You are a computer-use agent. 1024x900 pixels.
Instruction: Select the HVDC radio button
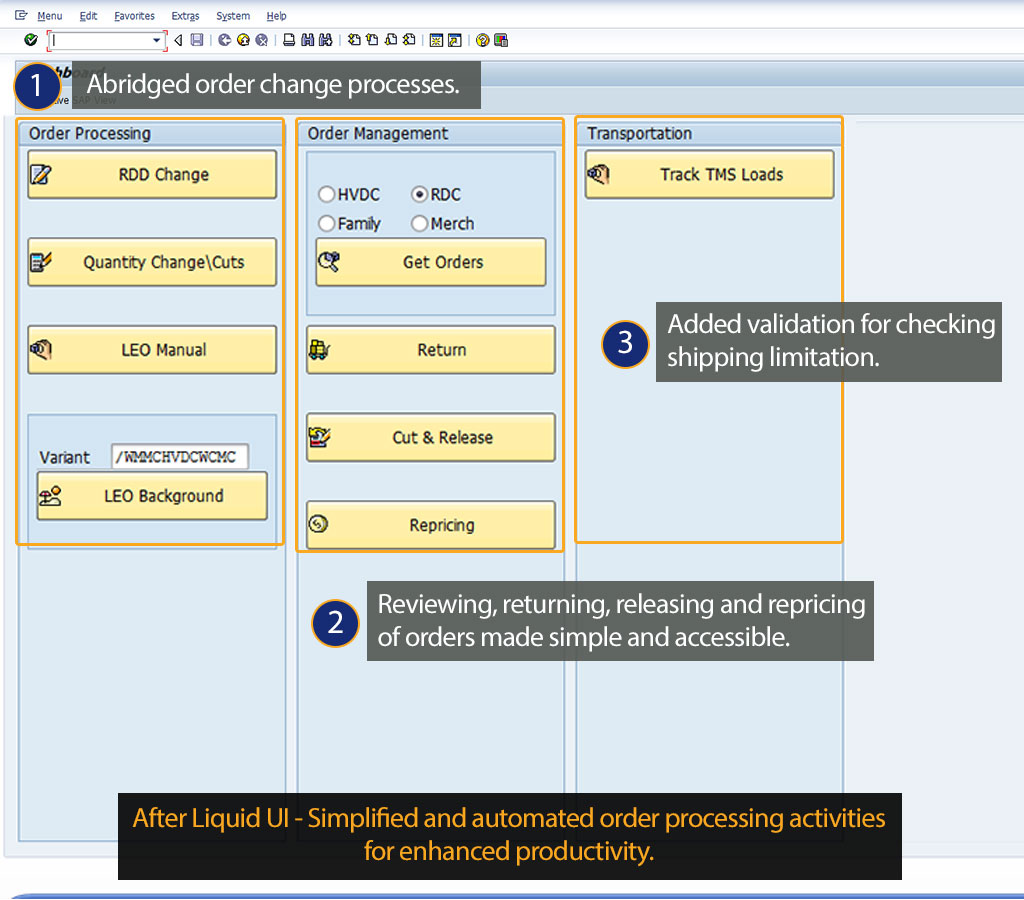[x=326, y=195]
